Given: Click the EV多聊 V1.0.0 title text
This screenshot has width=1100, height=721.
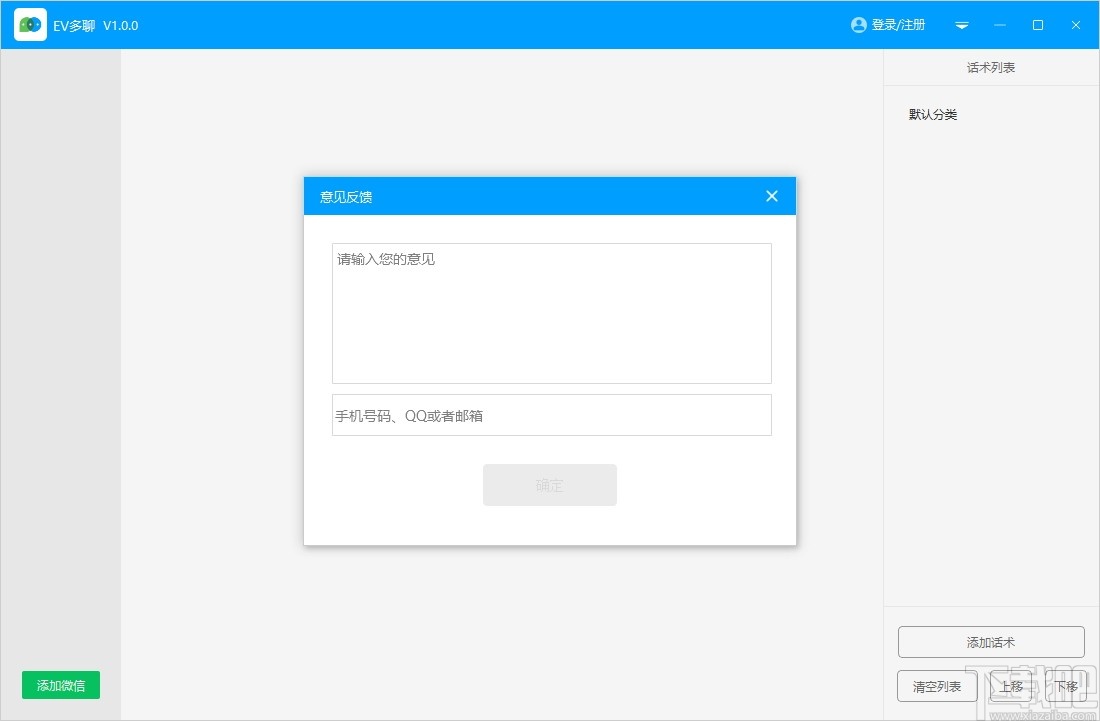Looking at the screenshot, I should pos(95,25).
